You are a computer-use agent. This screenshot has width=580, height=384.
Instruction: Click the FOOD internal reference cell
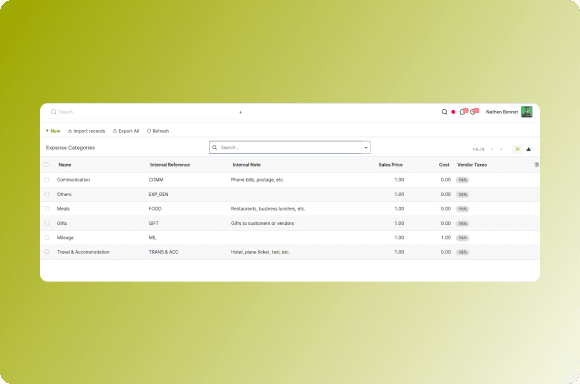point(155,209)
